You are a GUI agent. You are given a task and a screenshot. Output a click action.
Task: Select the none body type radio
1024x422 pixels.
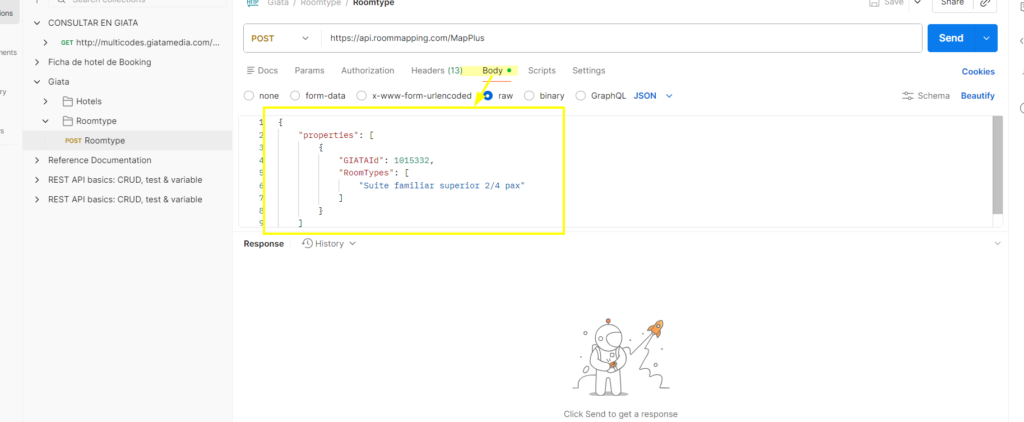coord(249,96)
